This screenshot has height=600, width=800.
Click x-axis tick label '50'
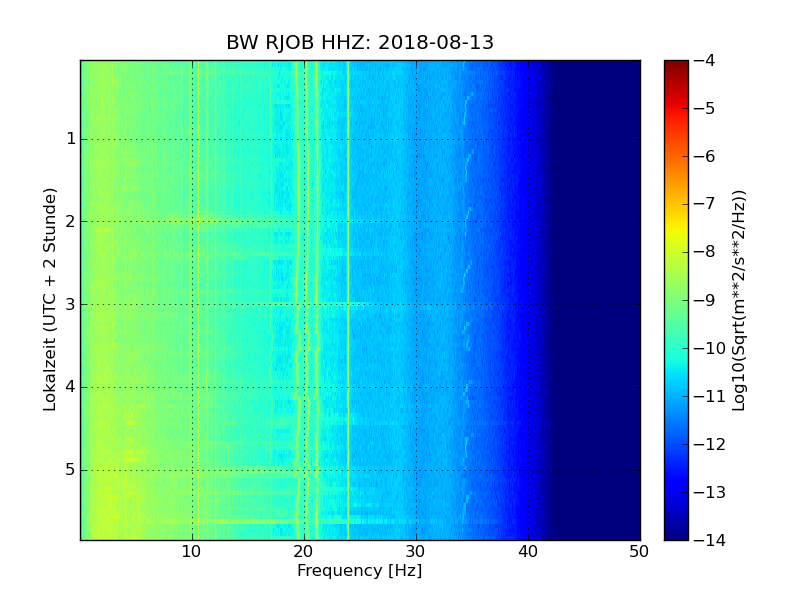pos(639,552)
